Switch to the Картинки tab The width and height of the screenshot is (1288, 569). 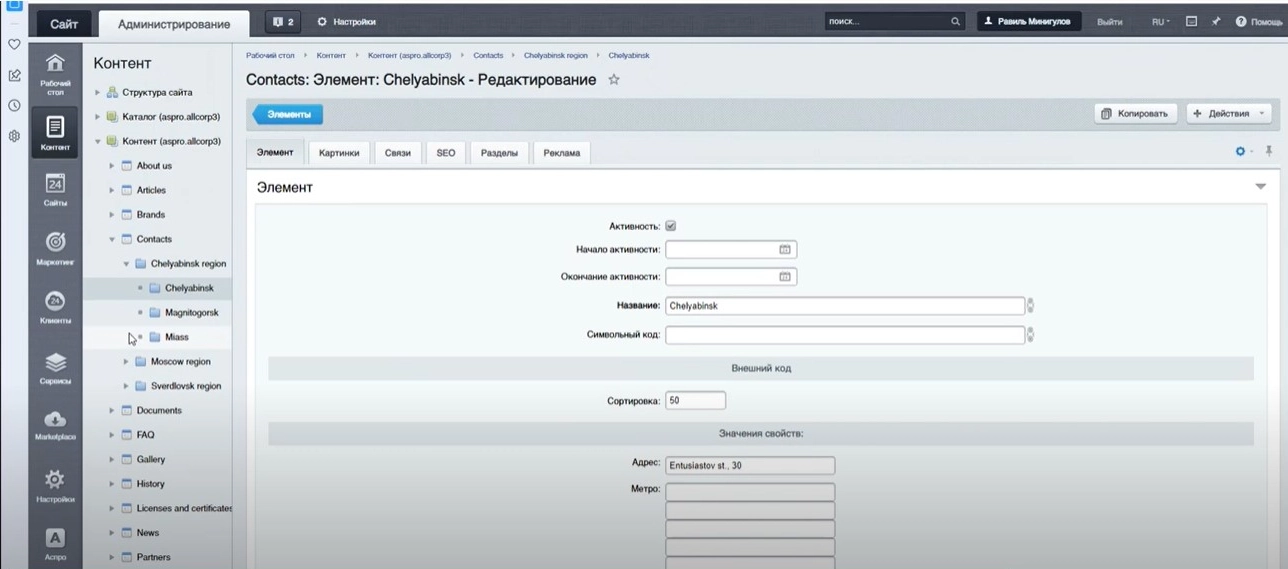340,153
